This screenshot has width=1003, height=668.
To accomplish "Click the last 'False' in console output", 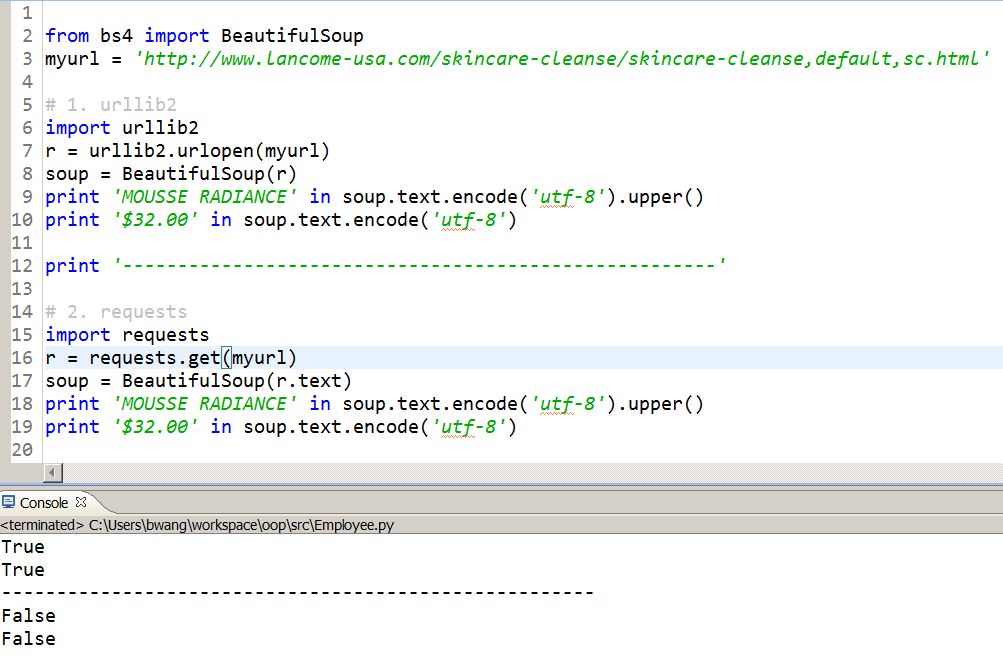I will tap(28, 639).
